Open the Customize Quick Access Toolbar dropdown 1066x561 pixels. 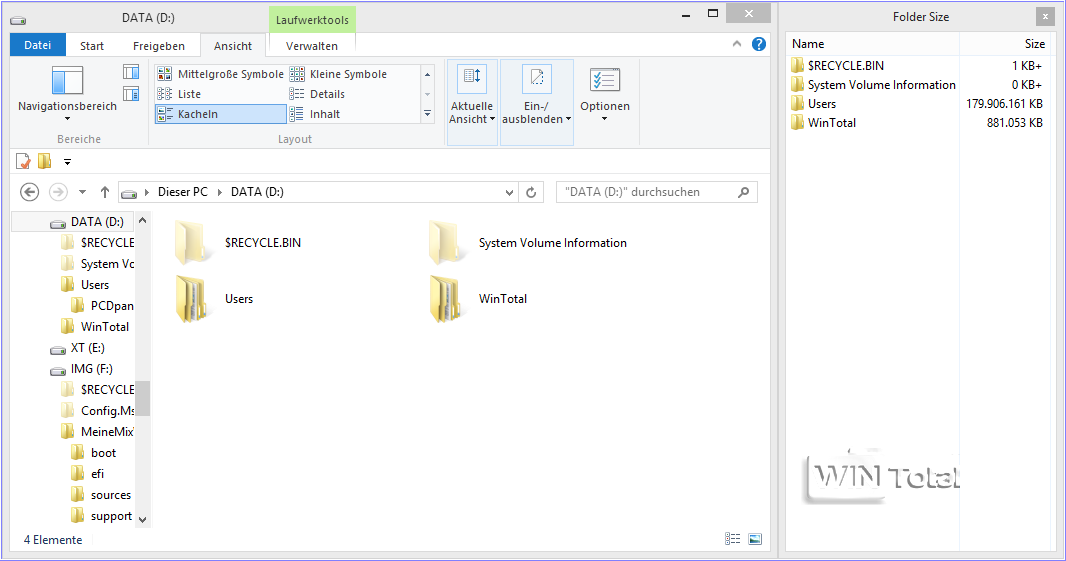[x=67, y=162]
